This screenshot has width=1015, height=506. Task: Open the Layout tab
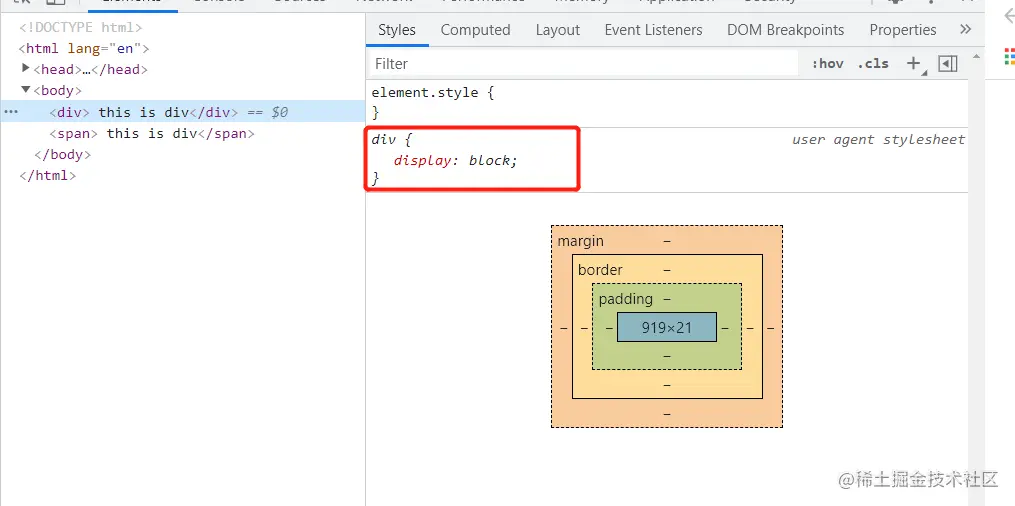pyautogui.click(x=557, y=30)
